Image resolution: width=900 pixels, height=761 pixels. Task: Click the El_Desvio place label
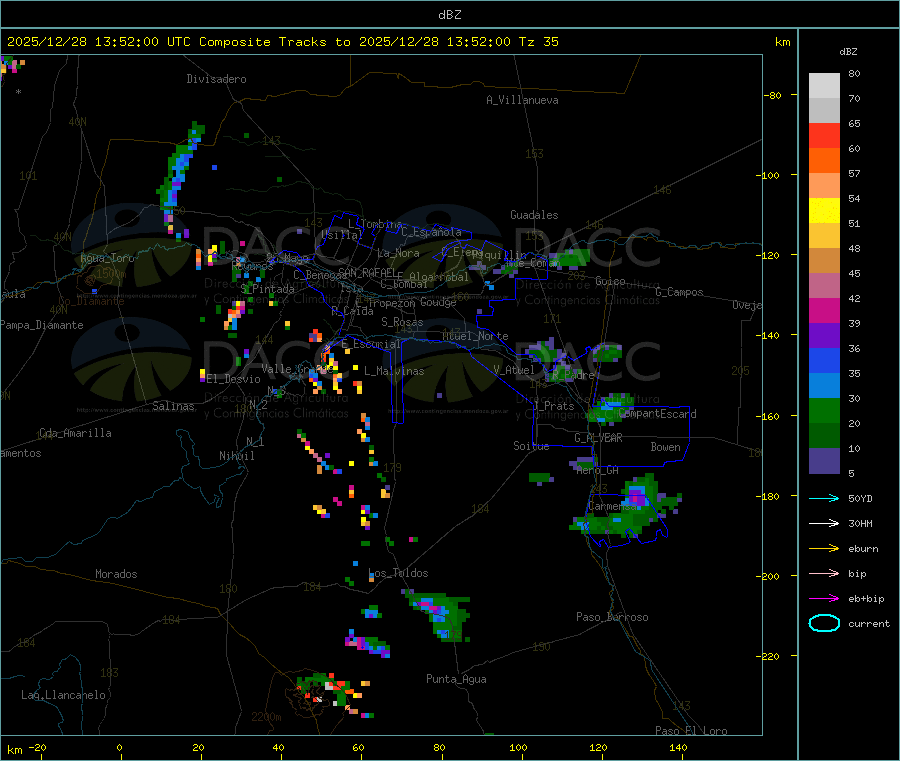[x=233, y=379]
